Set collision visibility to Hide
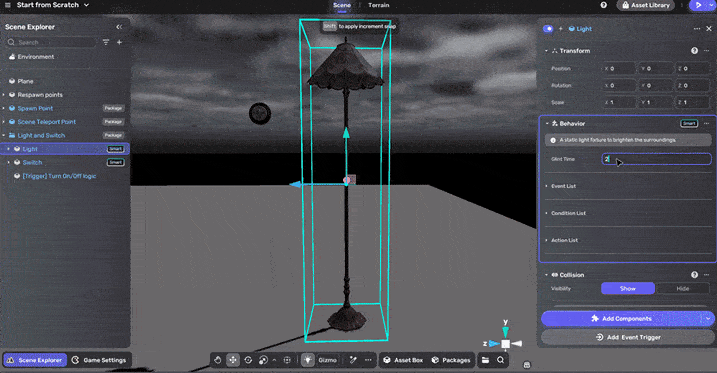 683,288
